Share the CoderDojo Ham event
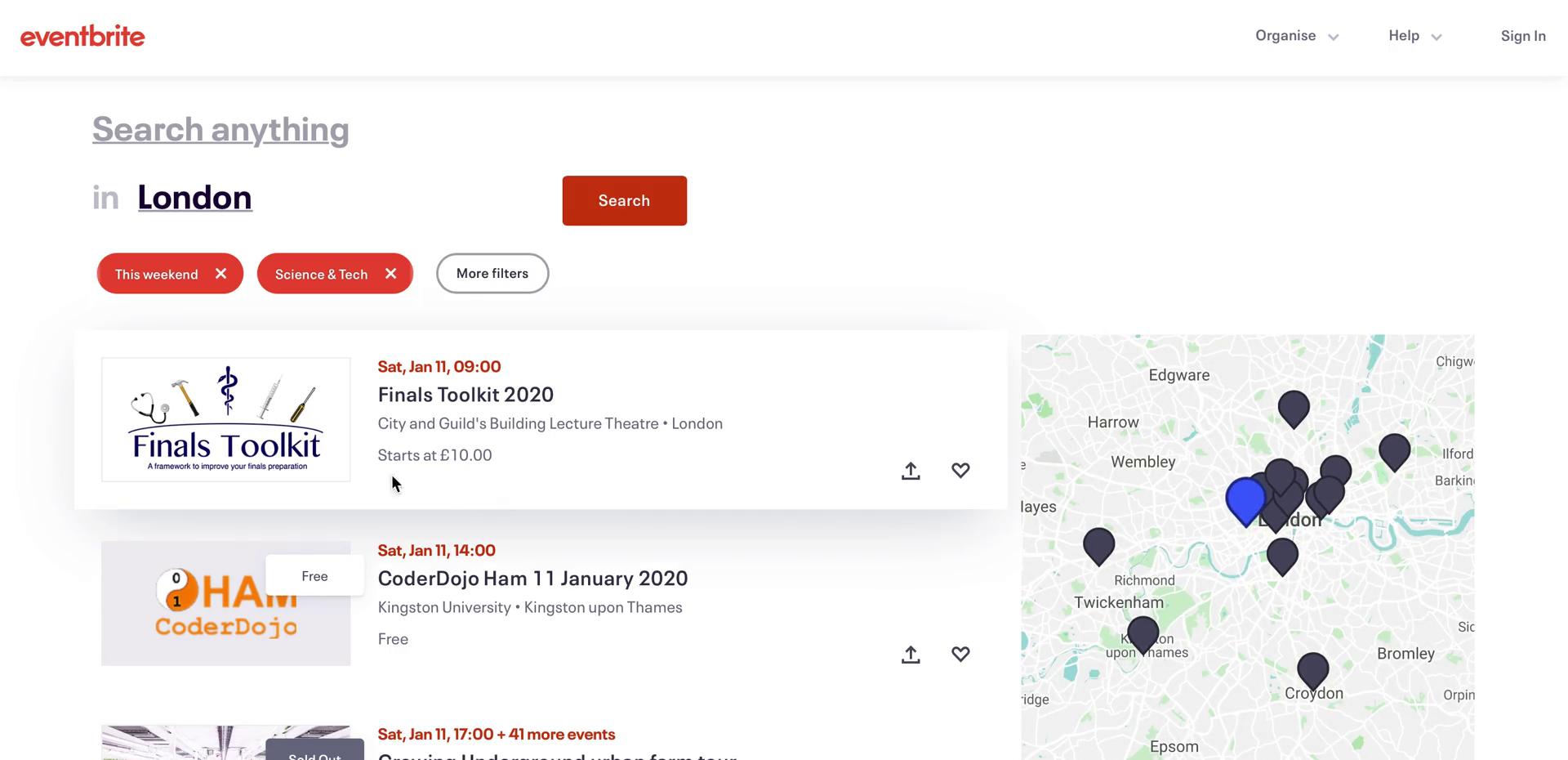Viewport: 1568px width, 760px height. [911, 655]
